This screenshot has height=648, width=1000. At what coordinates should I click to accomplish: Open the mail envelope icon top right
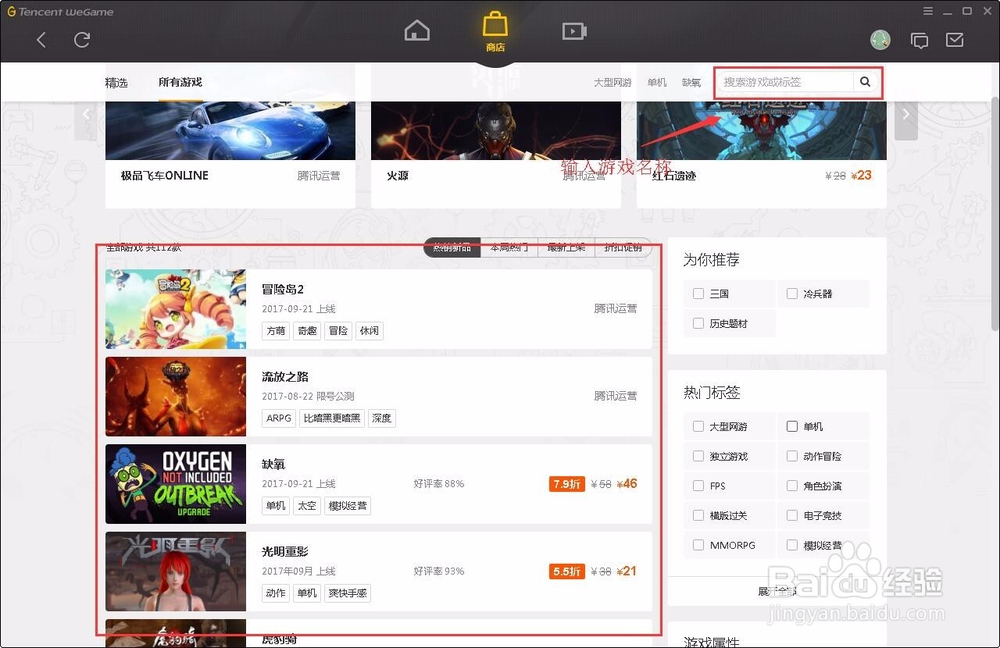point(957,40)
